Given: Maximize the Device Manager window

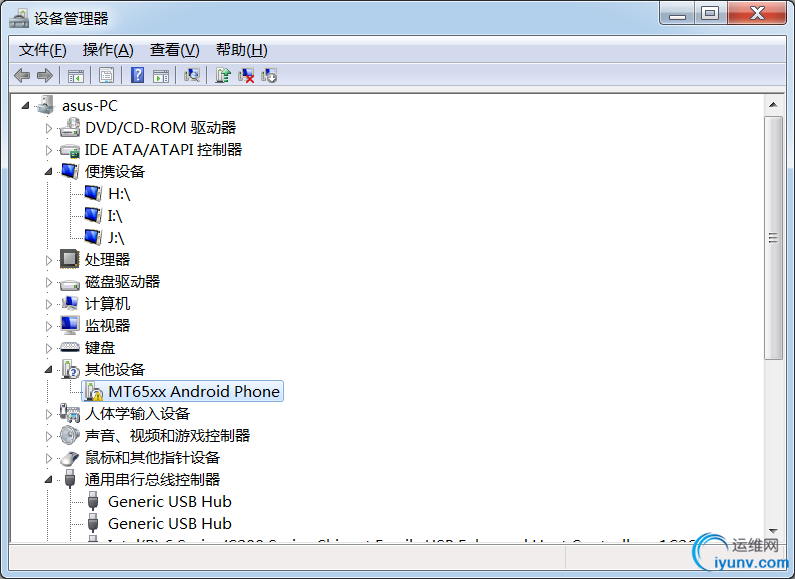Looking at the screenshot, I should [x=710, y=14].
